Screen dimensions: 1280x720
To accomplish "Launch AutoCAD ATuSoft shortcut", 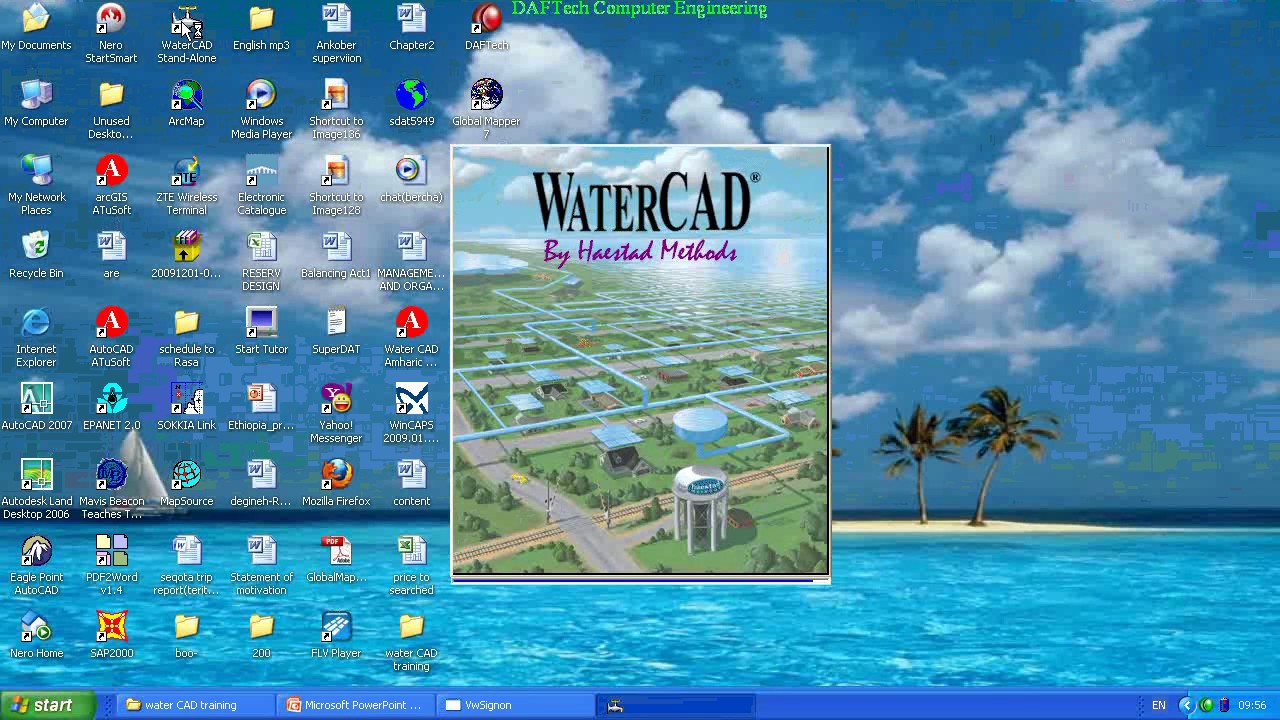I will coord(111,323).
